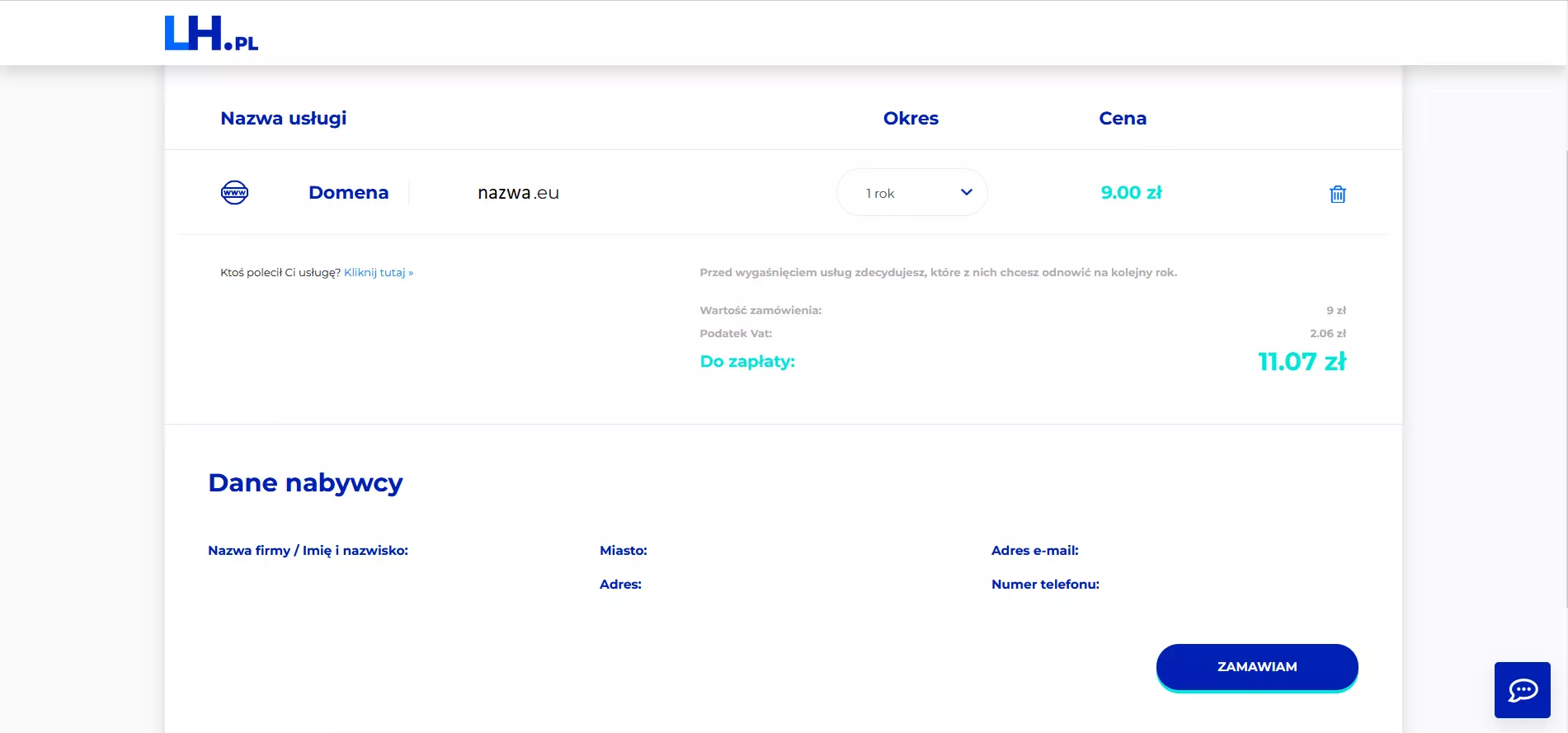Image resolution: width=1568 pixels, height=733 pixels.
Task: Click the "Ktoś polecił Ci usługę?" text
Action: [280, 273]
